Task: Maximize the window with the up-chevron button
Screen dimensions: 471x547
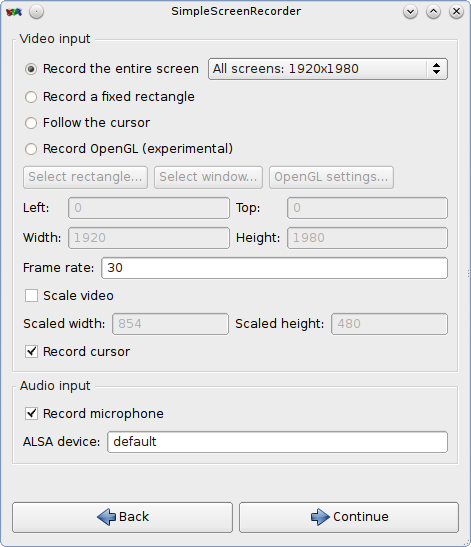Action: [433, 12]
